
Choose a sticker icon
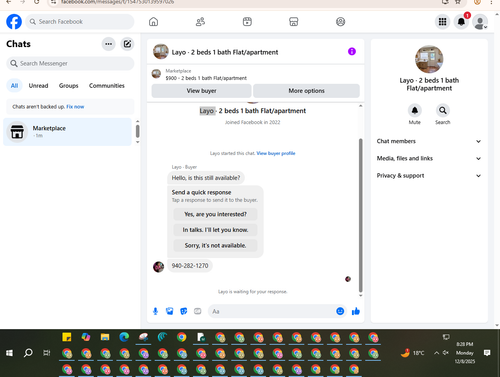point(184,311)
